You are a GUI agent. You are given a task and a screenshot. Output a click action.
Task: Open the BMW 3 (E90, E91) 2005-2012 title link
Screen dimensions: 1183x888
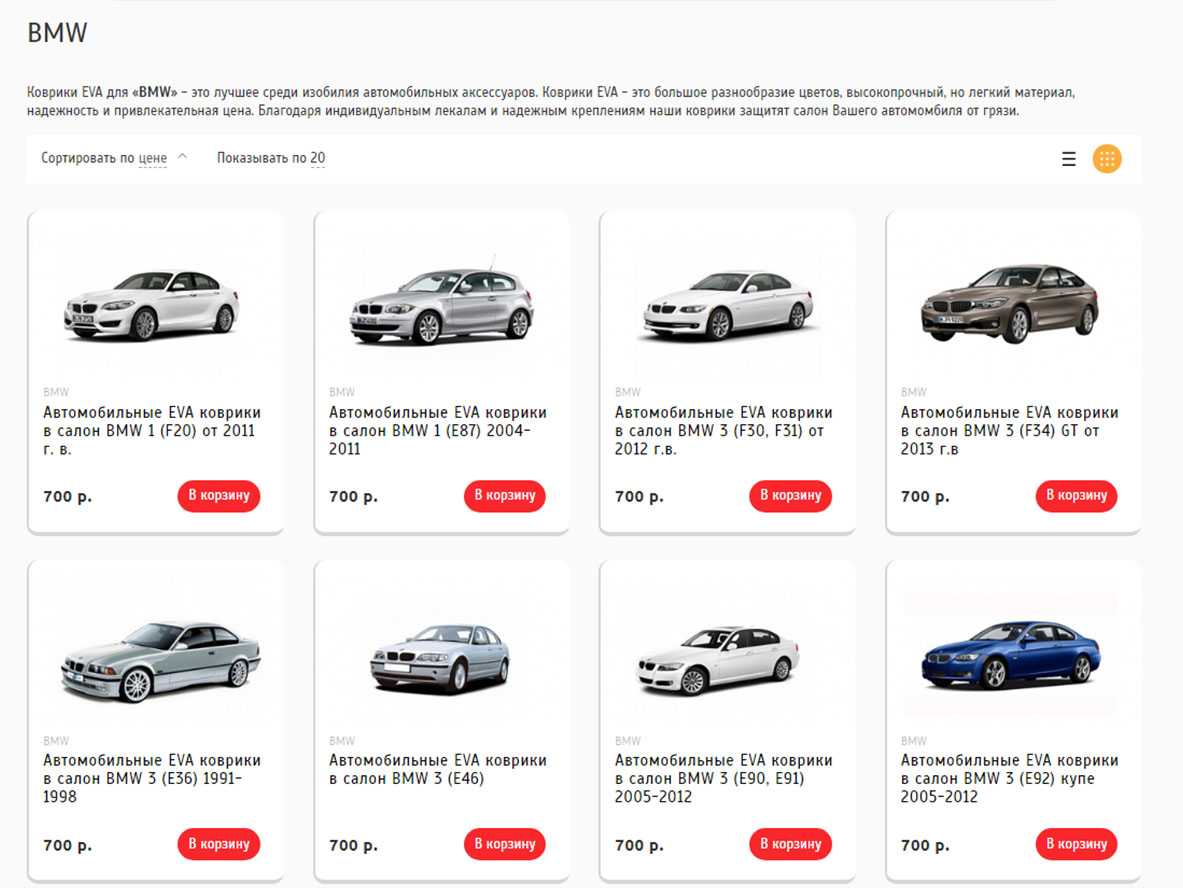pyautogui.click(x=723, y=779)
